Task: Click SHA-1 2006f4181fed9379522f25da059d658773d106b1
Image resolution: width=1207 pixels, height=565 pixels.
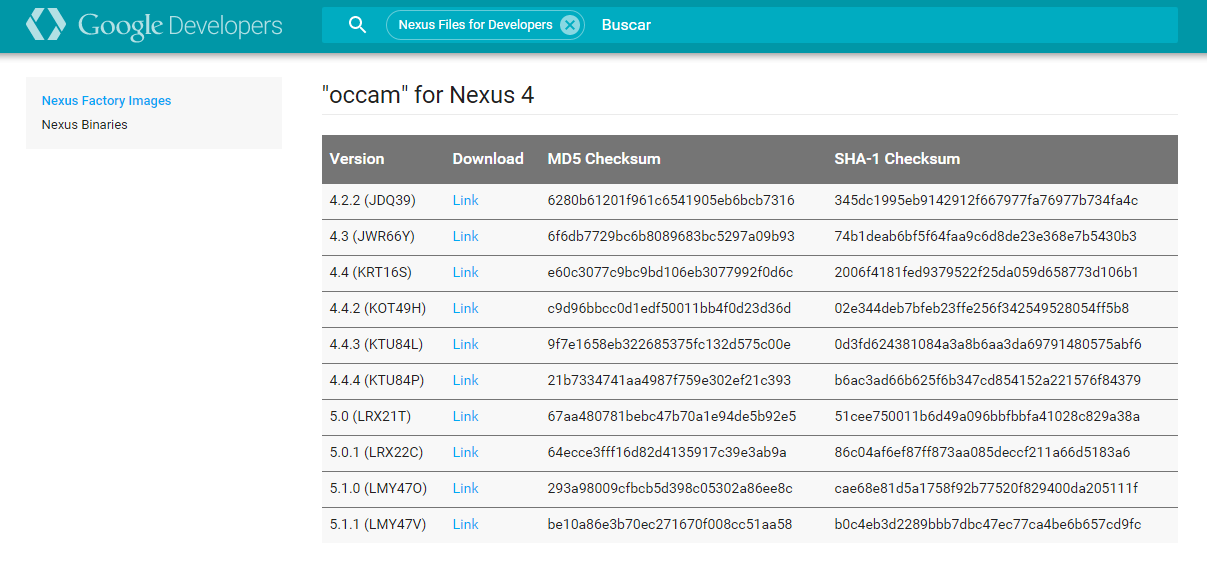Action: 986,272
